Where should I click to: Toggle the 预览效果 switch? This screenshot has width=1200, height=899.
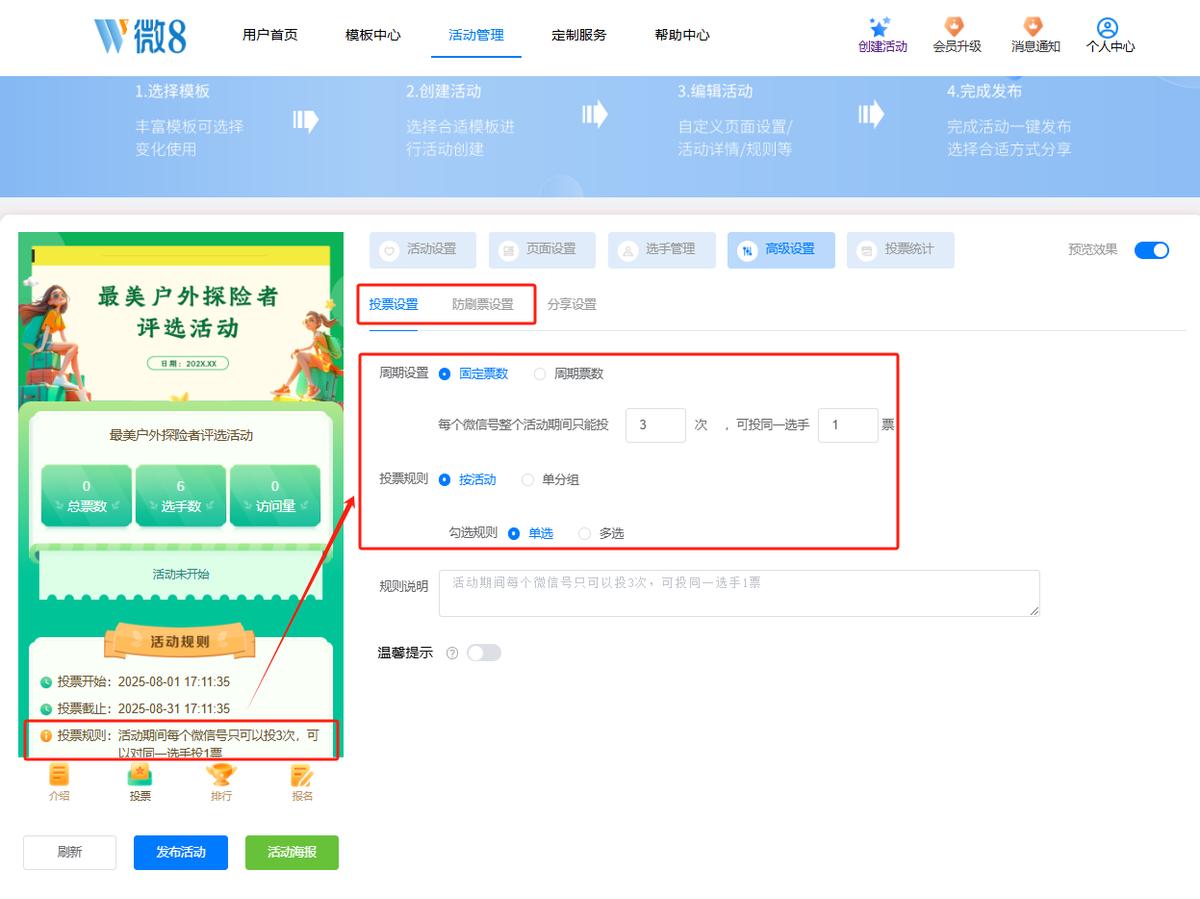pyautogui.click(x=1151, y=250)
